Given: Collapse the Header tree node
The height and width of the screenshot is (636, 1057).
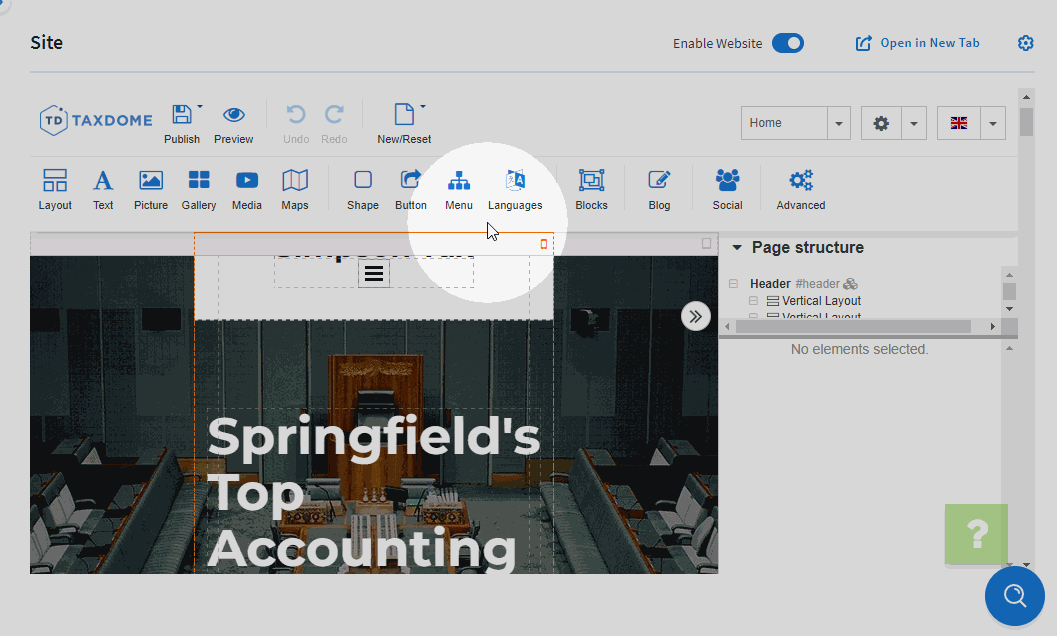Looking at the screenshot, I should click(x=733, y=284).
